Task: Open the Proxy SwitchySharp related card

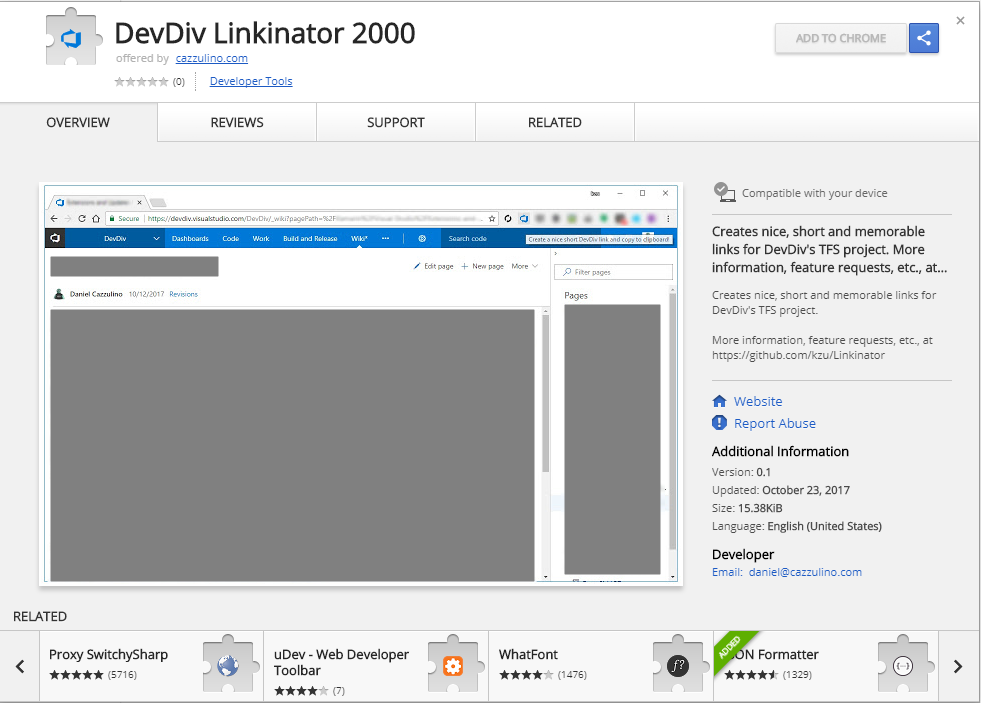Action: point(151,666)
